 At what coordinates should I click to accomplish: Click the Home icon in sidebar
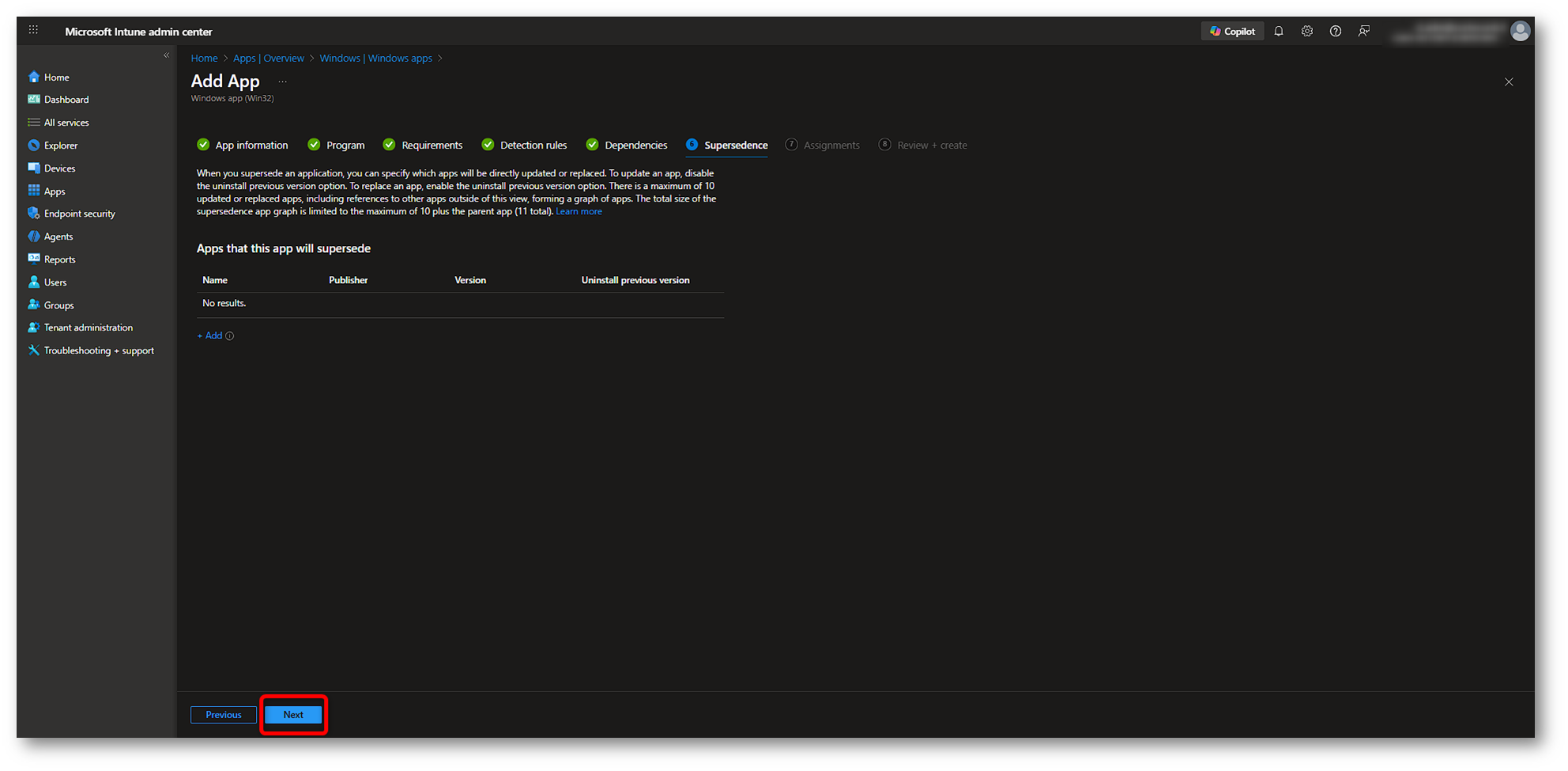pos(34,77)
